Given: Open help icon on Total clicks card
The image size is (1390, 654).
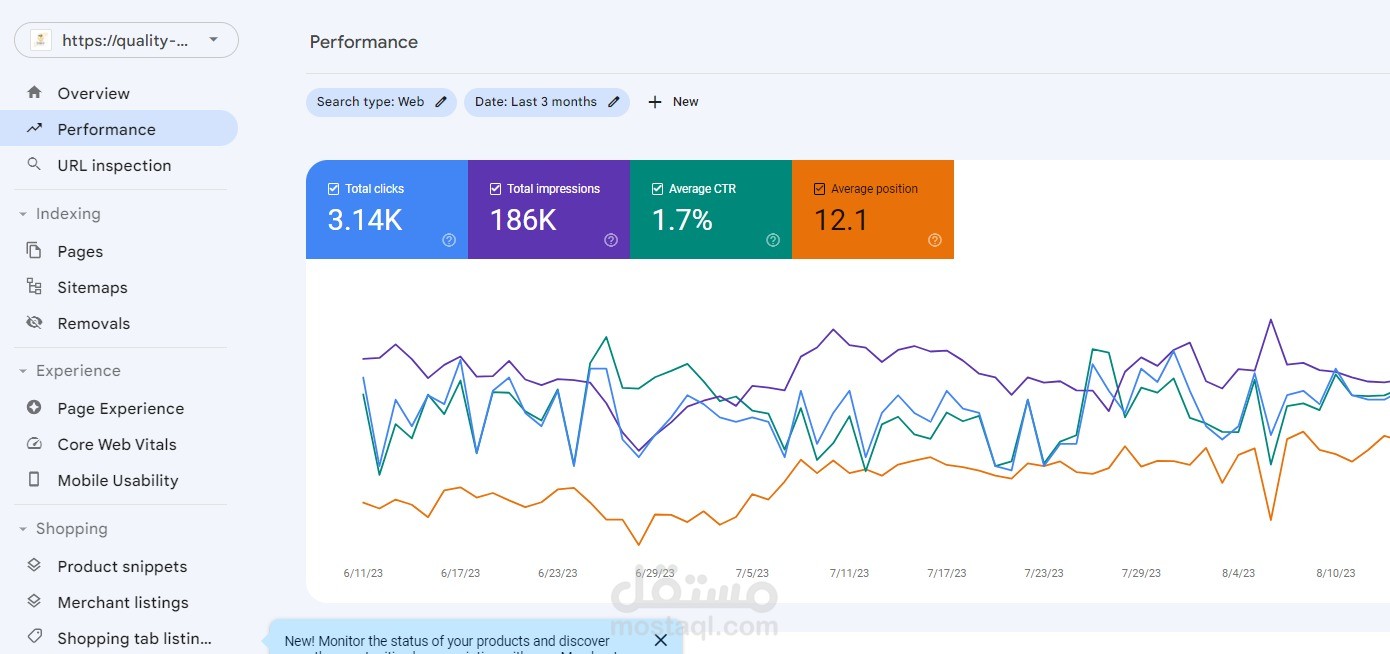Looking at the screenshot, I should (449, 240).
